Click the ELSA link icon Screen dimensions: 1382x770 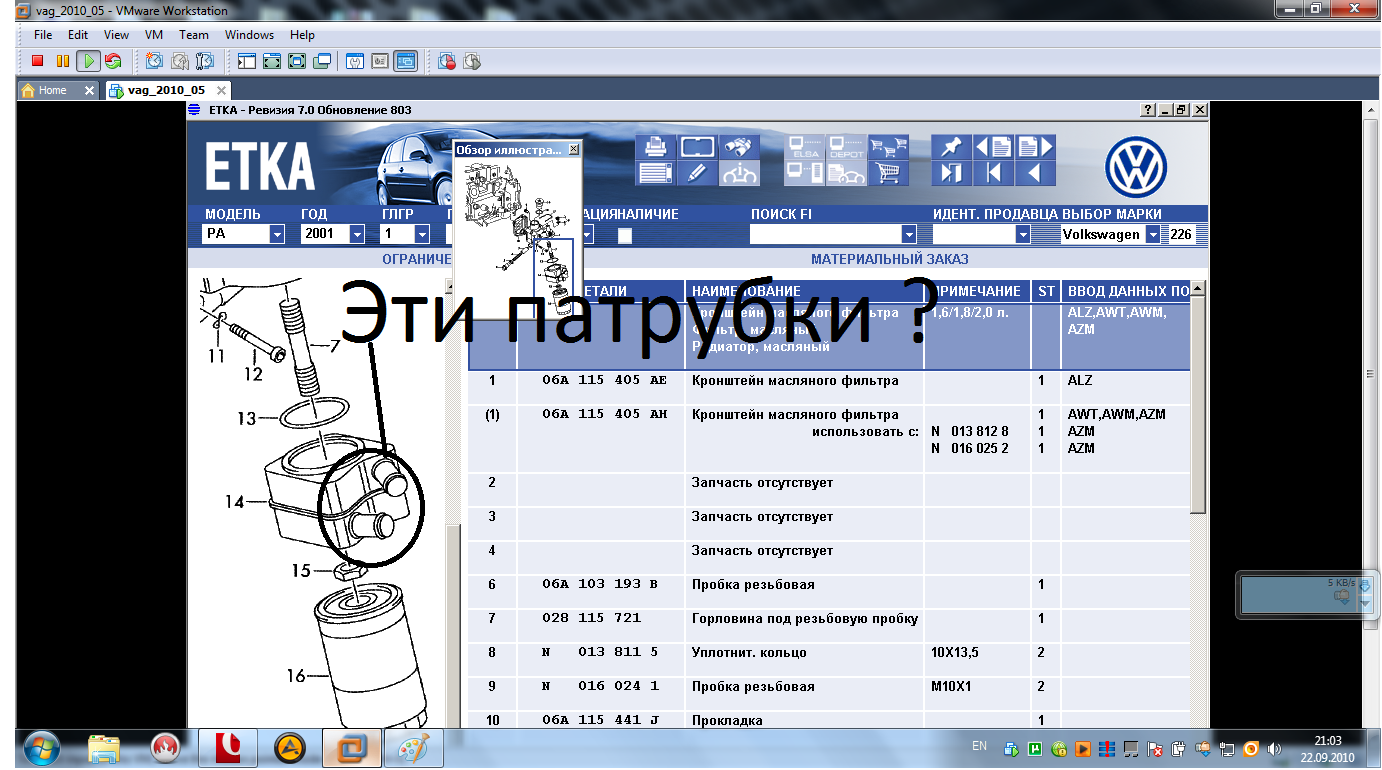[805, 147]
